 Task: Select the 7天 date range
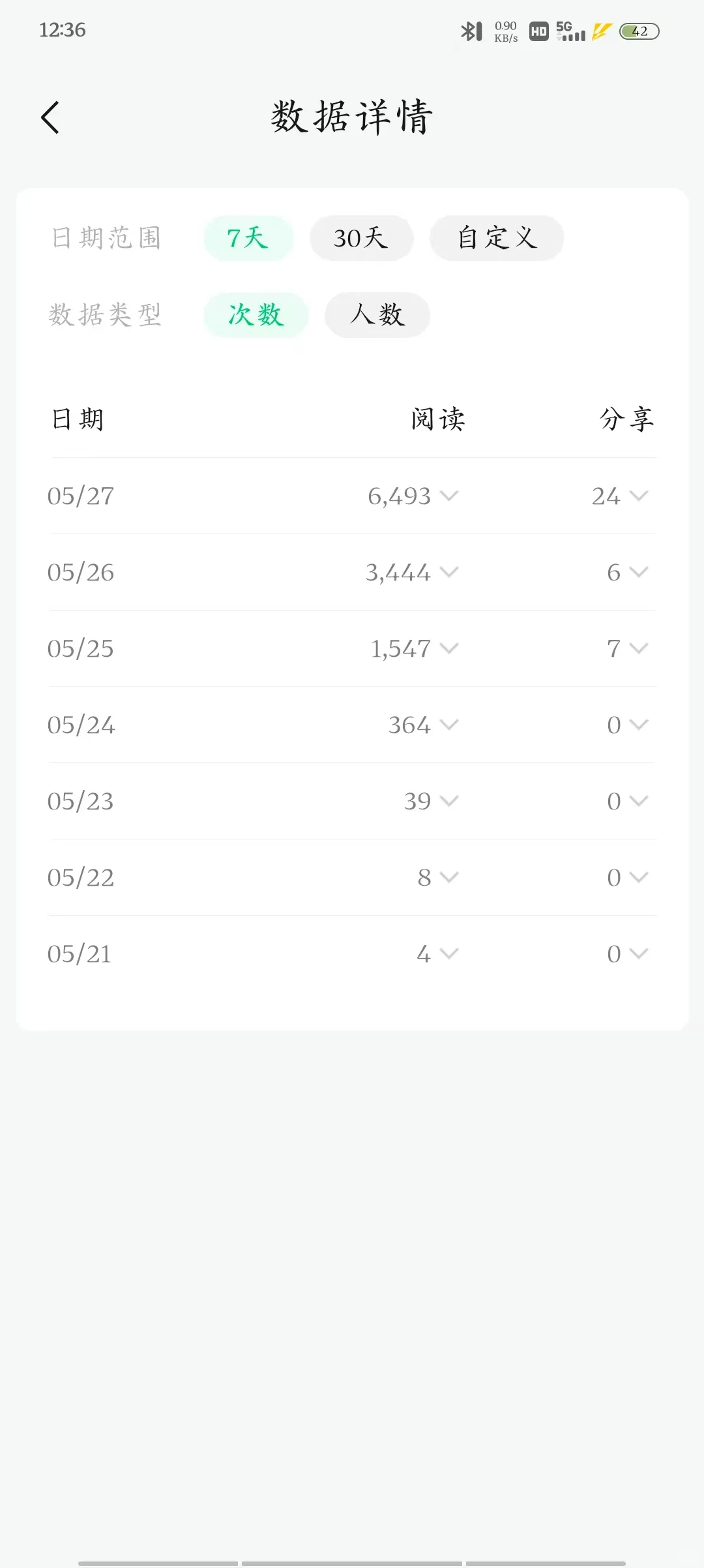pyautogui.click(x=248, y=238)
